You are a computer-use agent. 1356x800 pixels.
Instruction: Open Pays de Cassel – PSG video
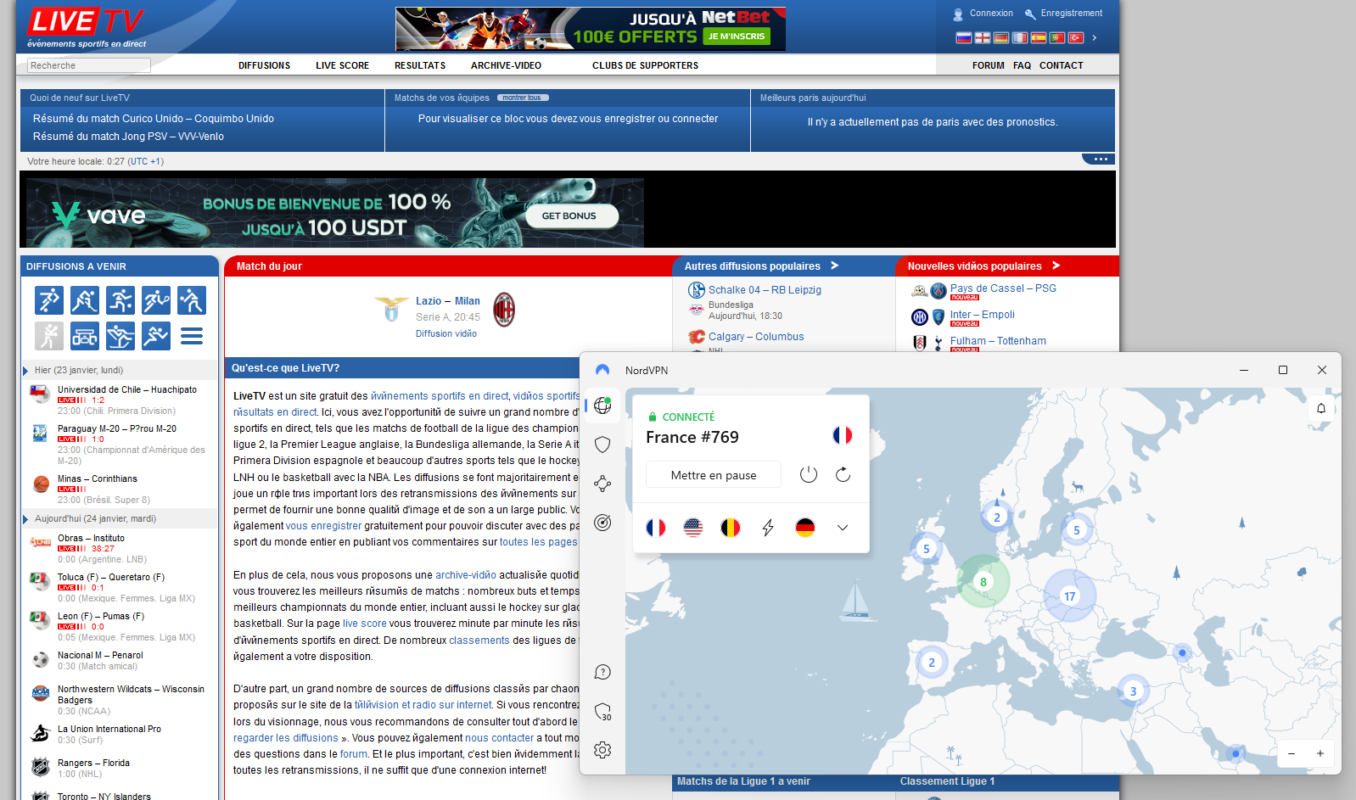[x=1003, y=288]
